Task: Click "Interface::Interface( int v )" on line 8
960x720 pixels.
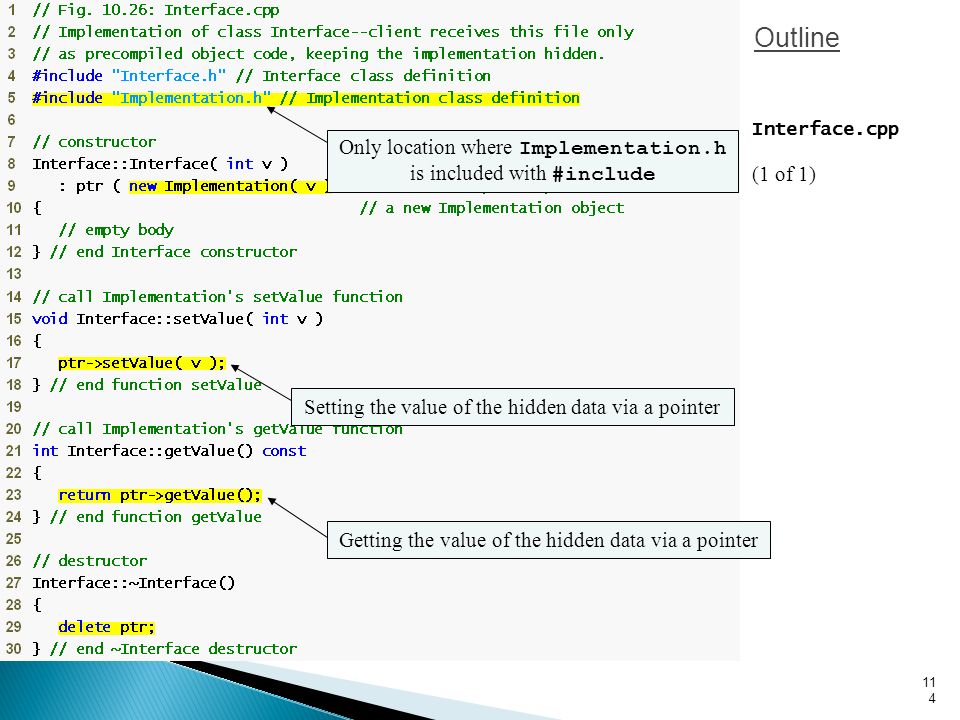Action: [160, 164]
